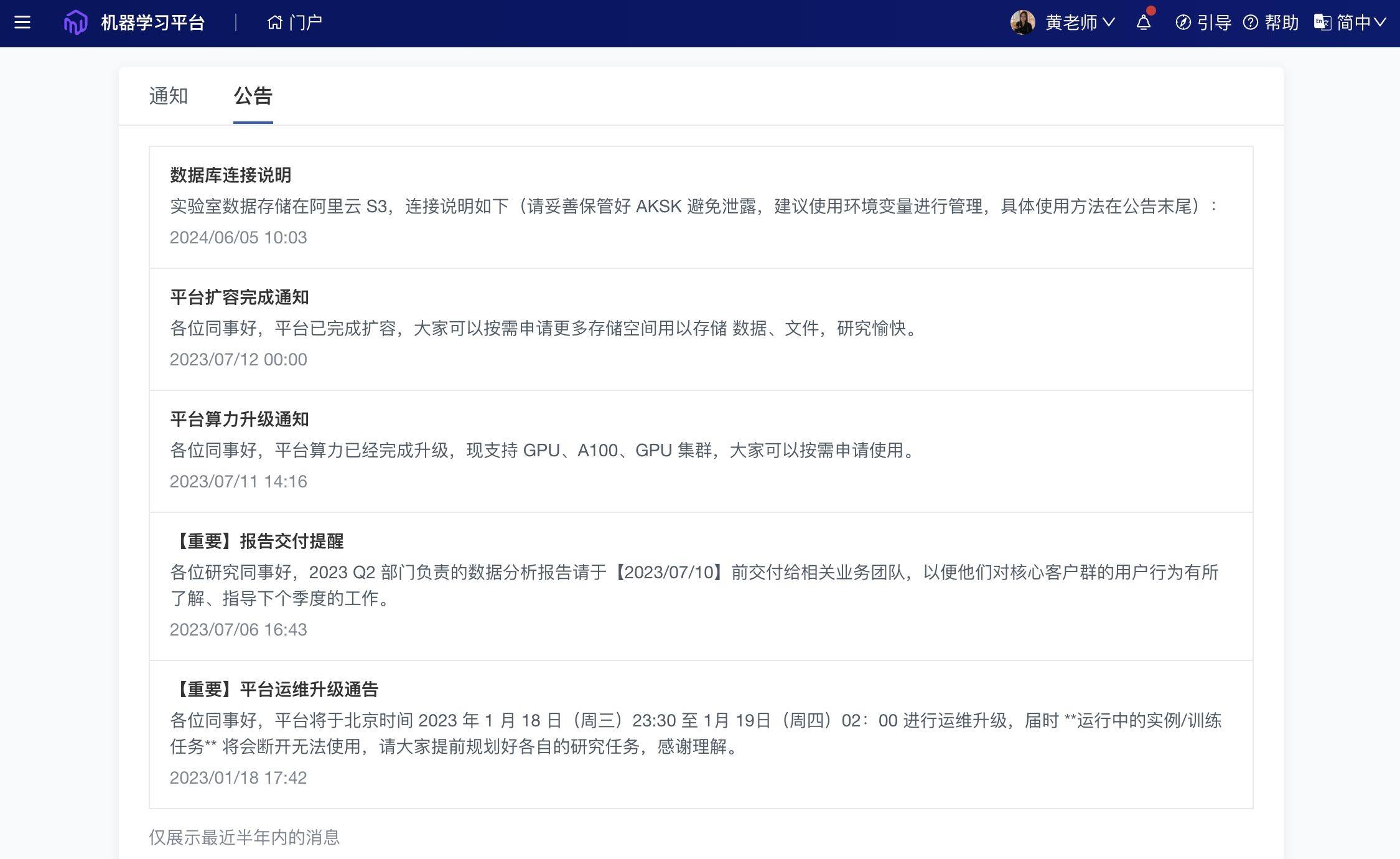Click the 黄老师 user avatar
This screenshot has height=859, width=1400.
pos(1022,23)
